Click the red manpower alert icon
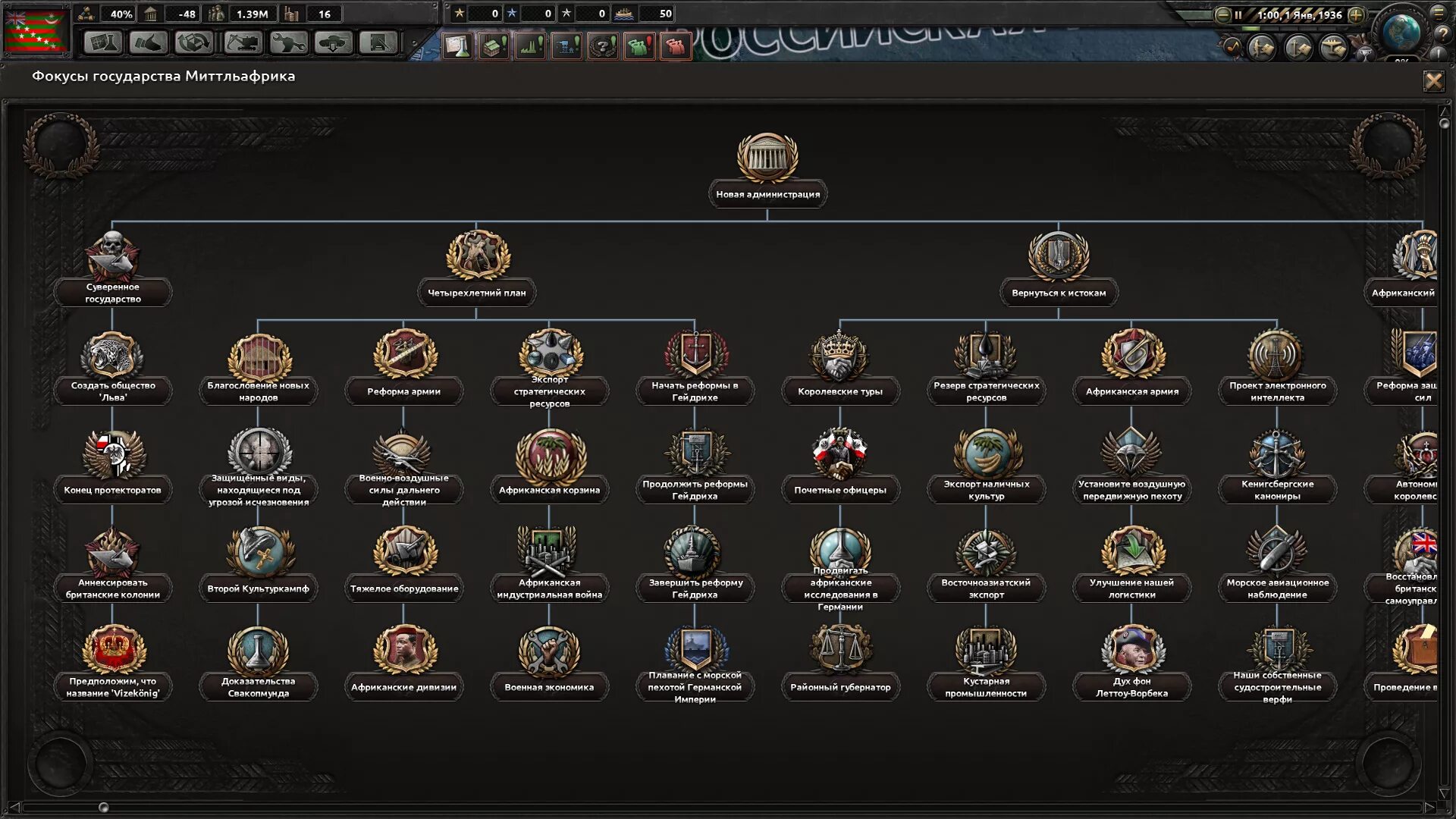Screen dimensions: 1456x819 (x=675, y=46)
